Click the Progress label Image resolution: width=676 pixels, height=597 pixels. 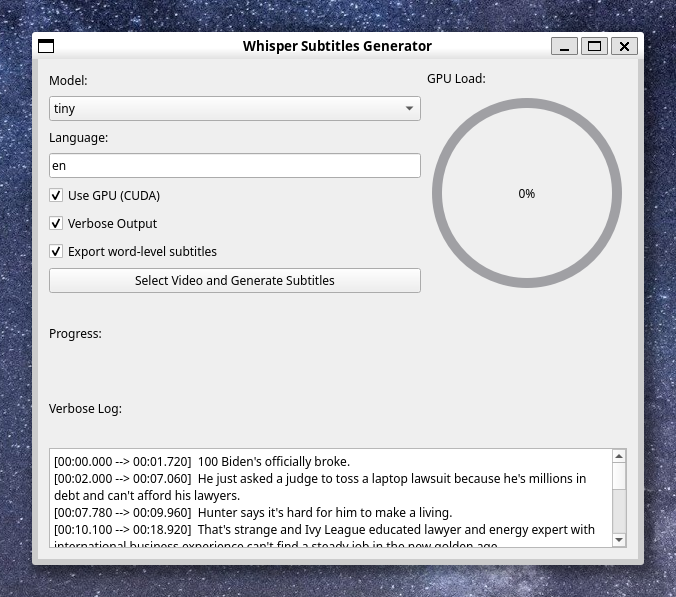coord(75,334)
